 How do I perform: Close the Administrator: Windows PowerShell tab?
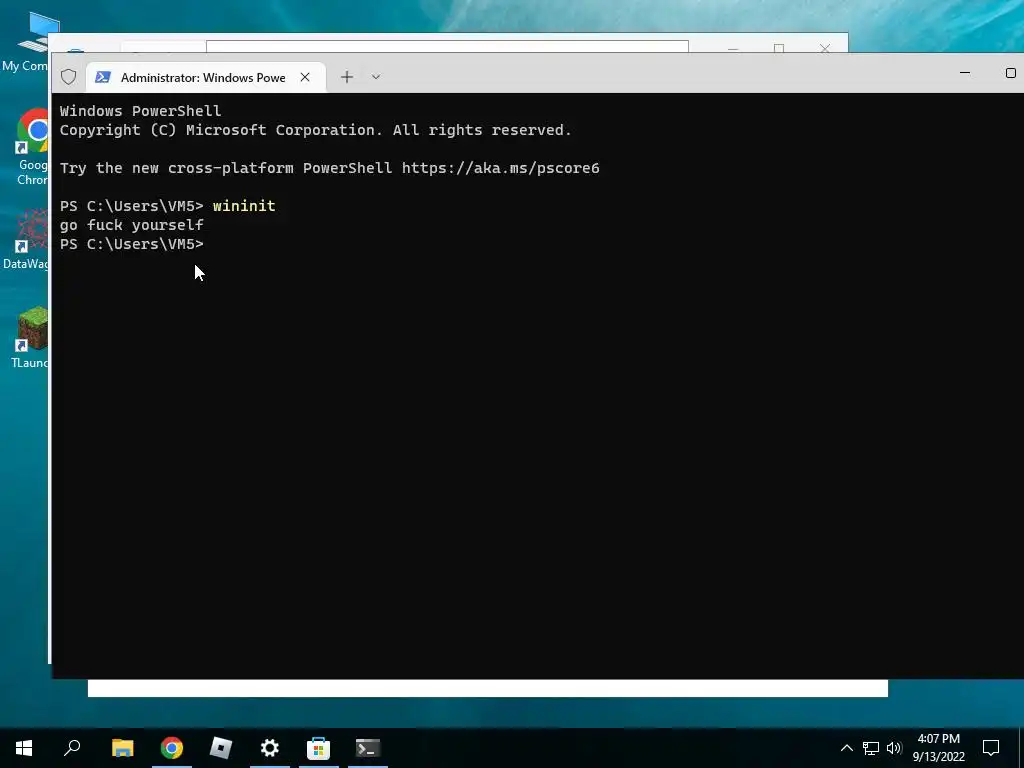[x=305, y=77]
